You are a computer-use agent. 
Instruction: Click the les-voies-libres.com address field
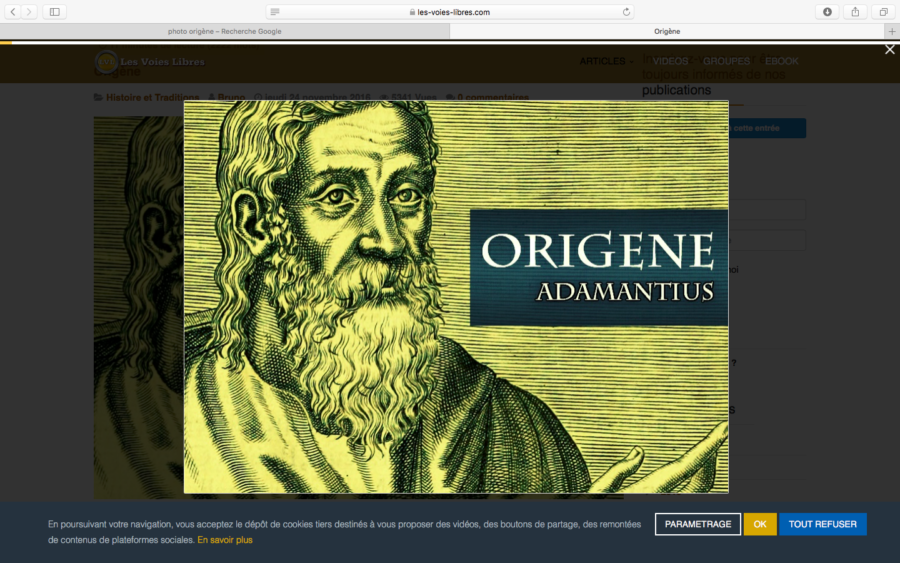(x=450, y=11)
